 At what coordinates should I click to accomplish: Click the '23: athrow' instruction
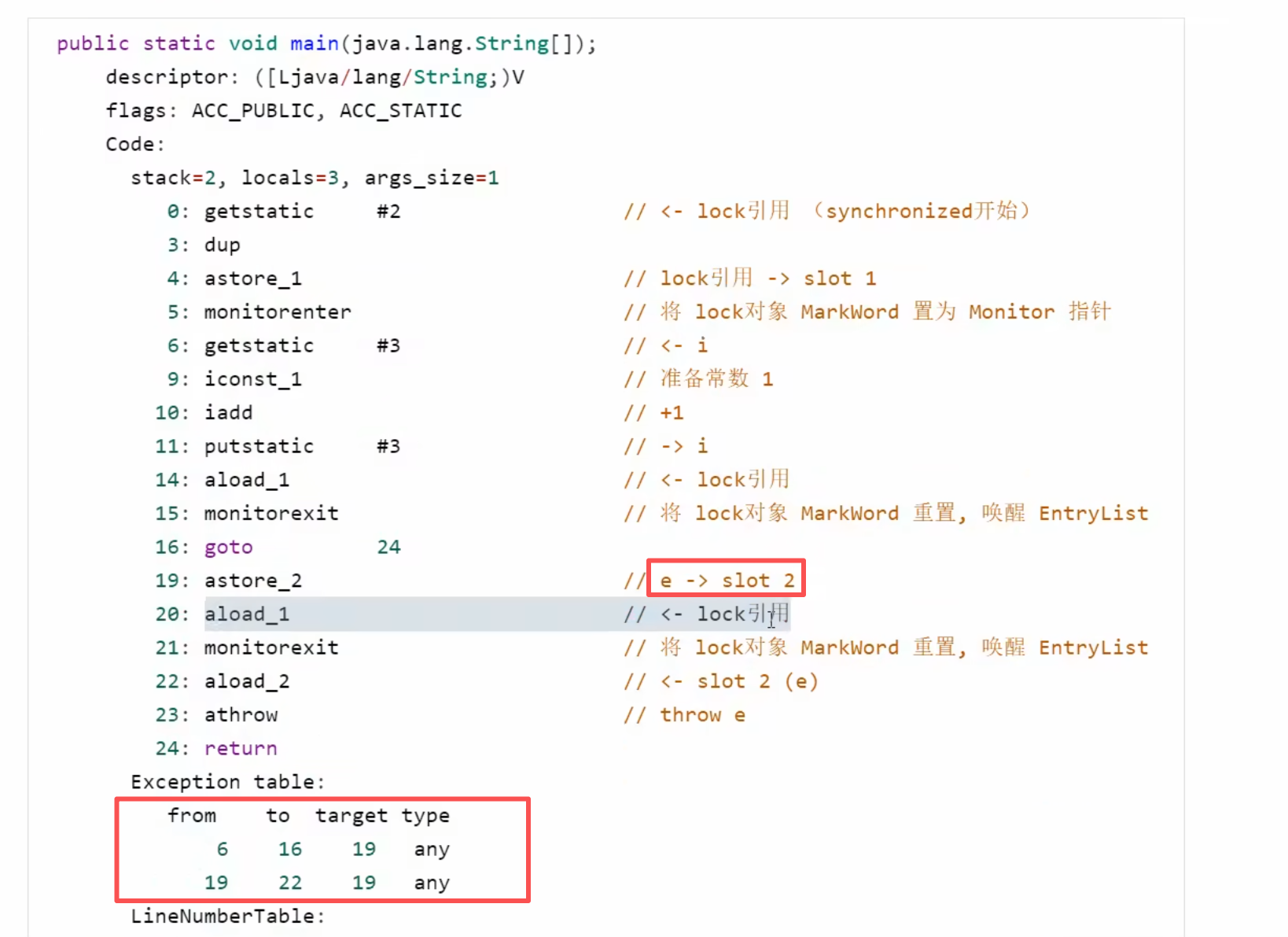click(x=216, y=715)
